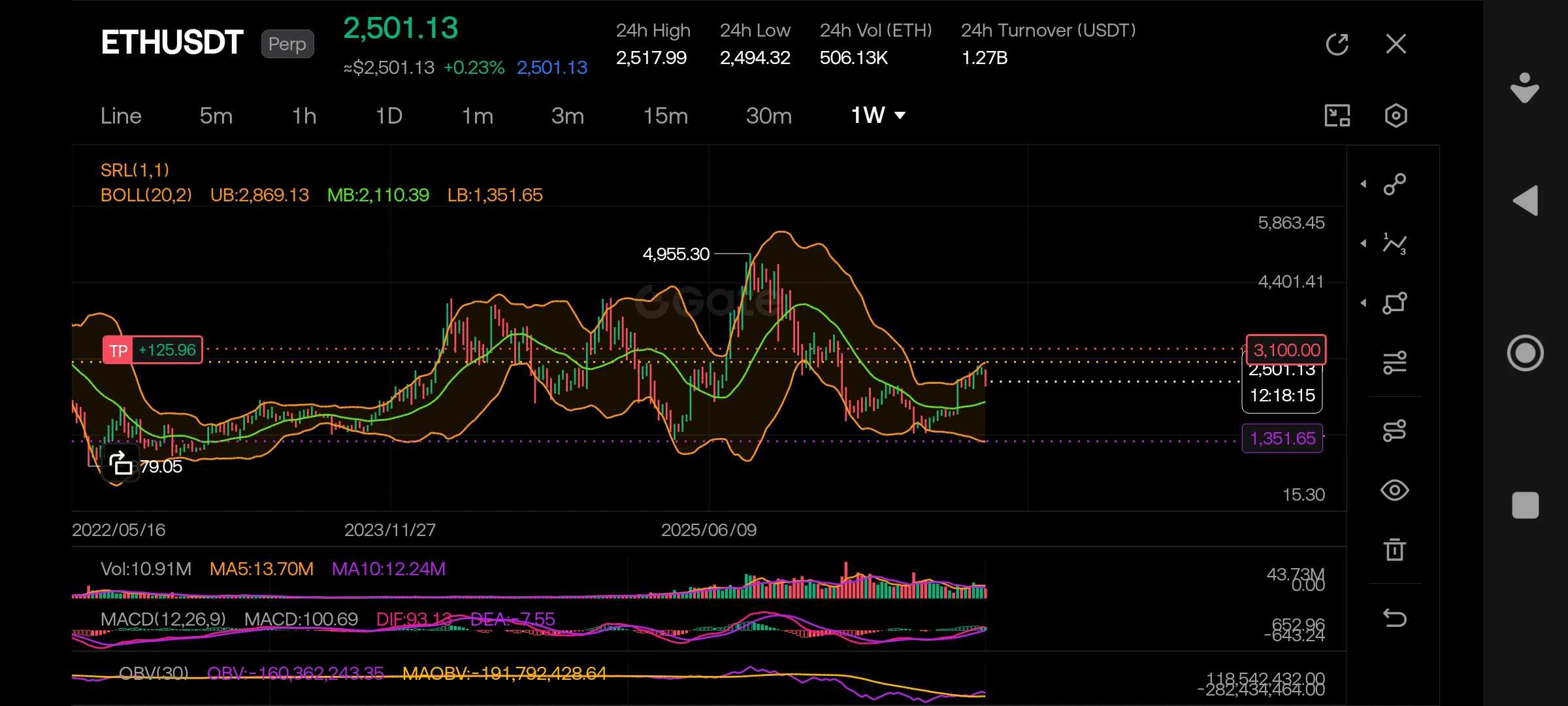1568x706 pixels.
Task: Toggle the drawing lock switches icon
Action: tap(1395, 431)
